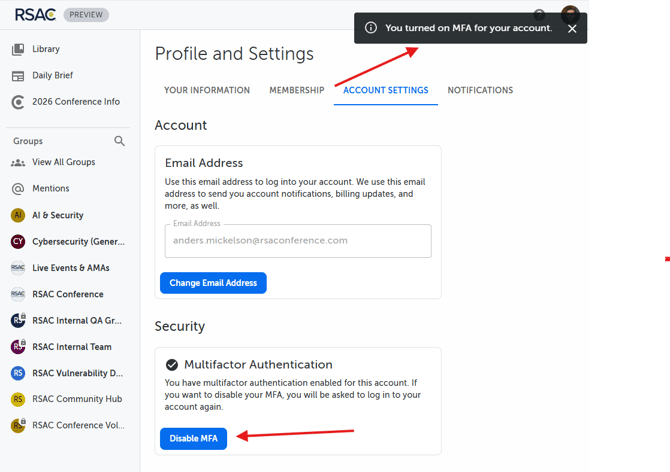Screen dimensions: 670x472
Task: Open the AI & Security group
Action: coord(57,215)
